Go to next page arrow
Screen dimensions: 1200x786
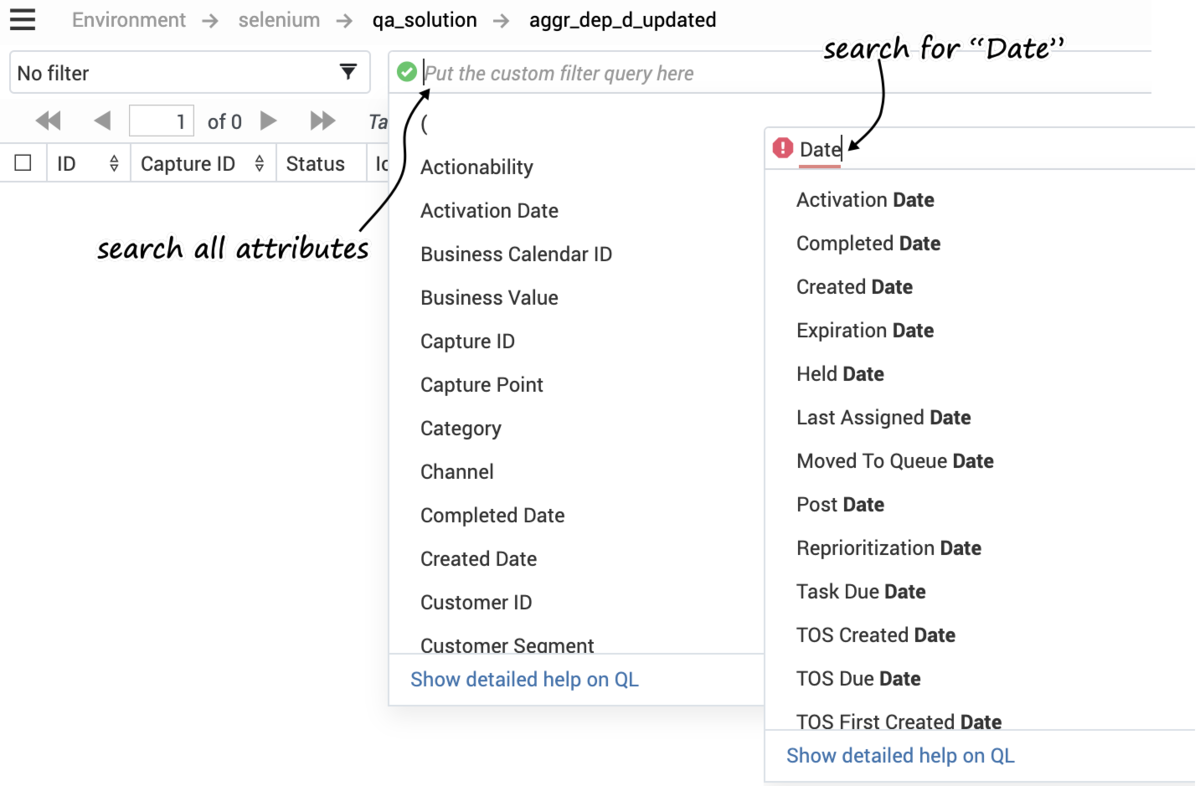click(268, 121)
